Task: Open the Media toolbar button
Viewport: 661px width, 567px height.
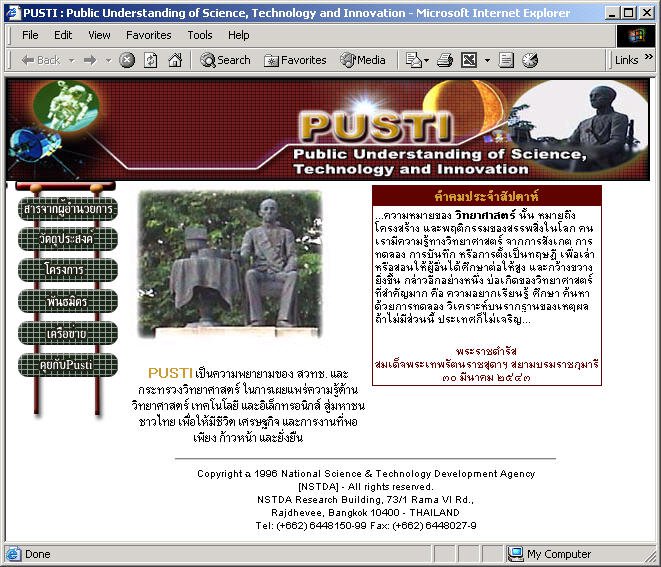Action: click(x=363, y=60)
